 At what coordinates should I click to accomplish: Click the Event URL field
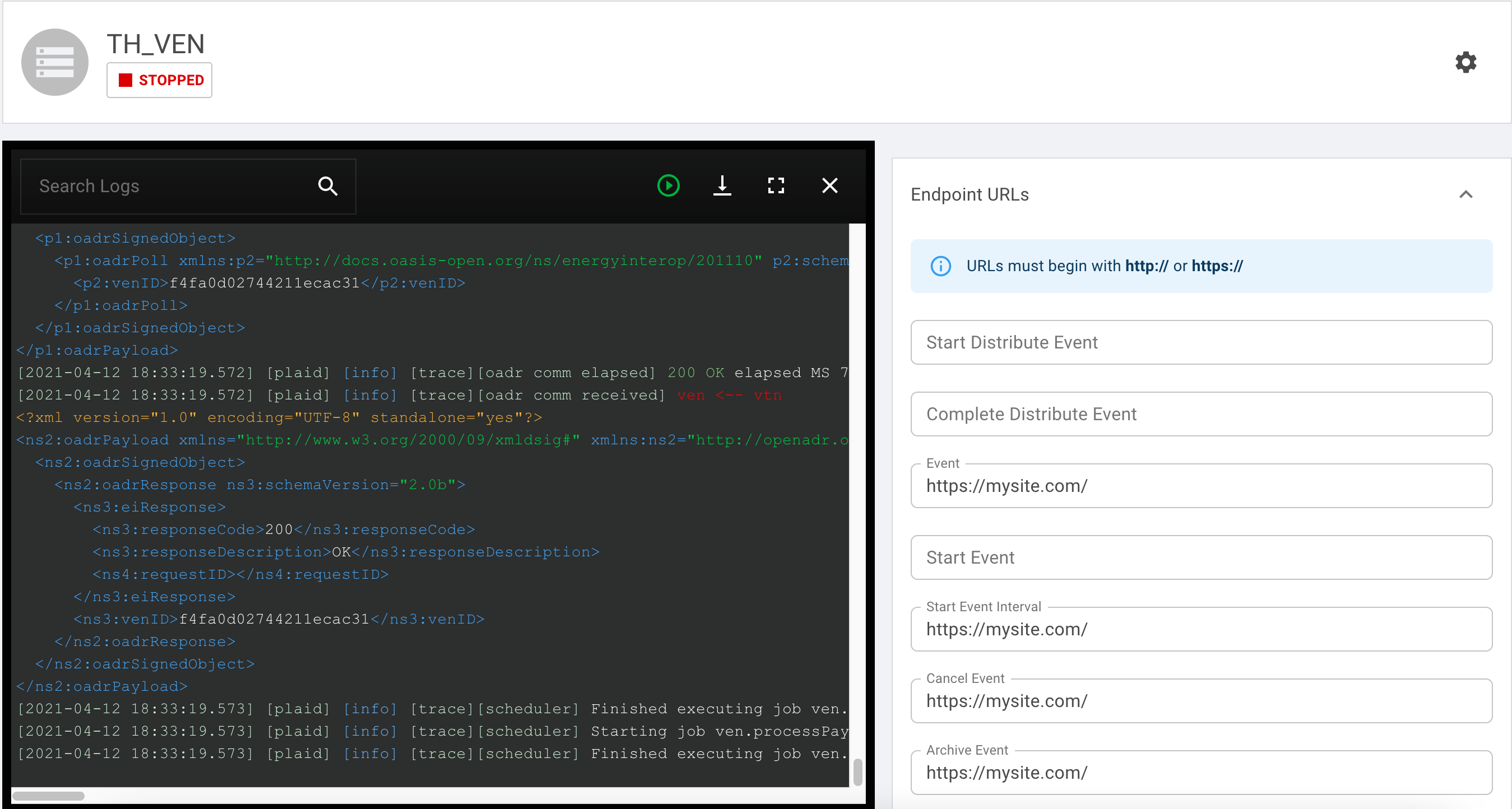(1201, 486)
